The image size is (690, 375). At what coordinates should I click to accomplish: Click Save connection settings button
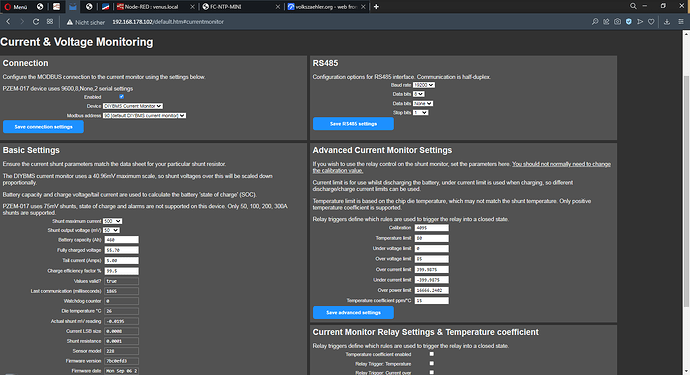44,127
